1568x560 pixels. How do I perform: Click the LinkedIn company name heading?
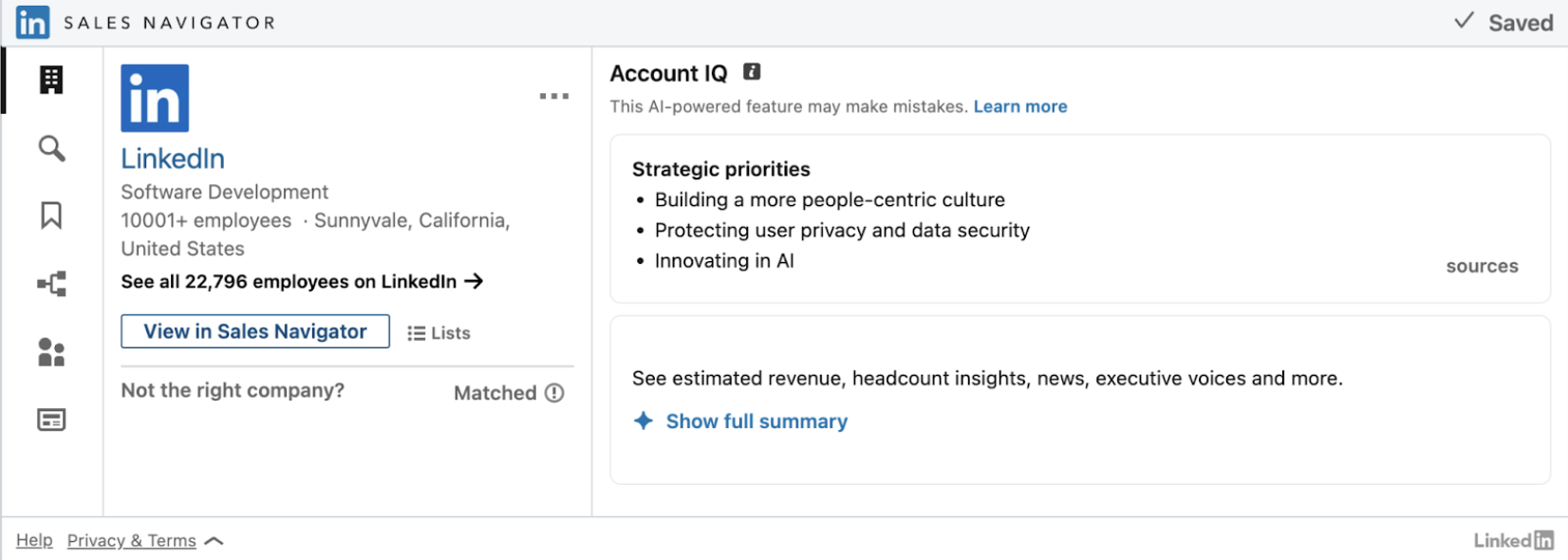point(173,159)
